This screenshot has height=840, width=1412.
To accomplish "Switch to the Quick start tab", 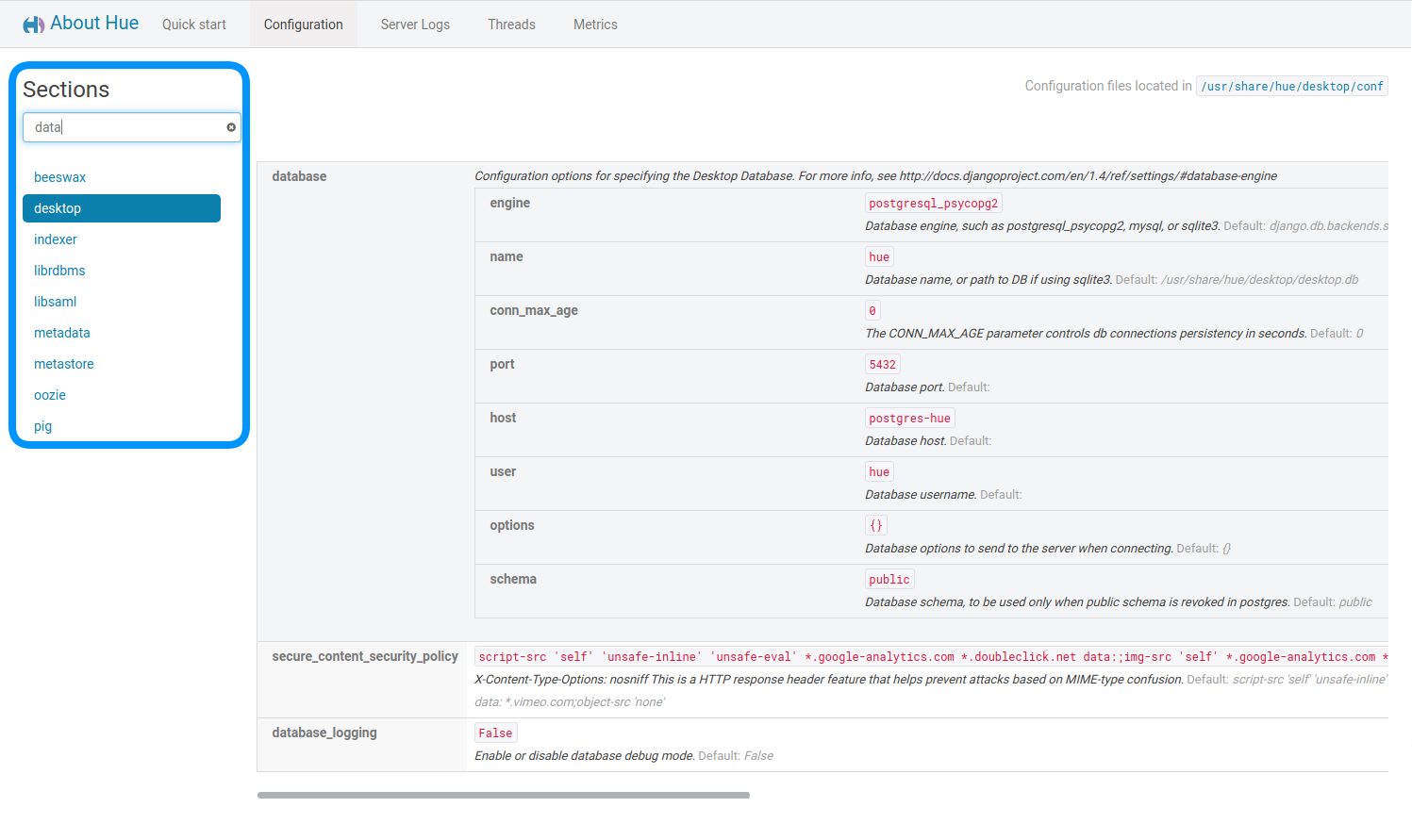I will point(194,25).
